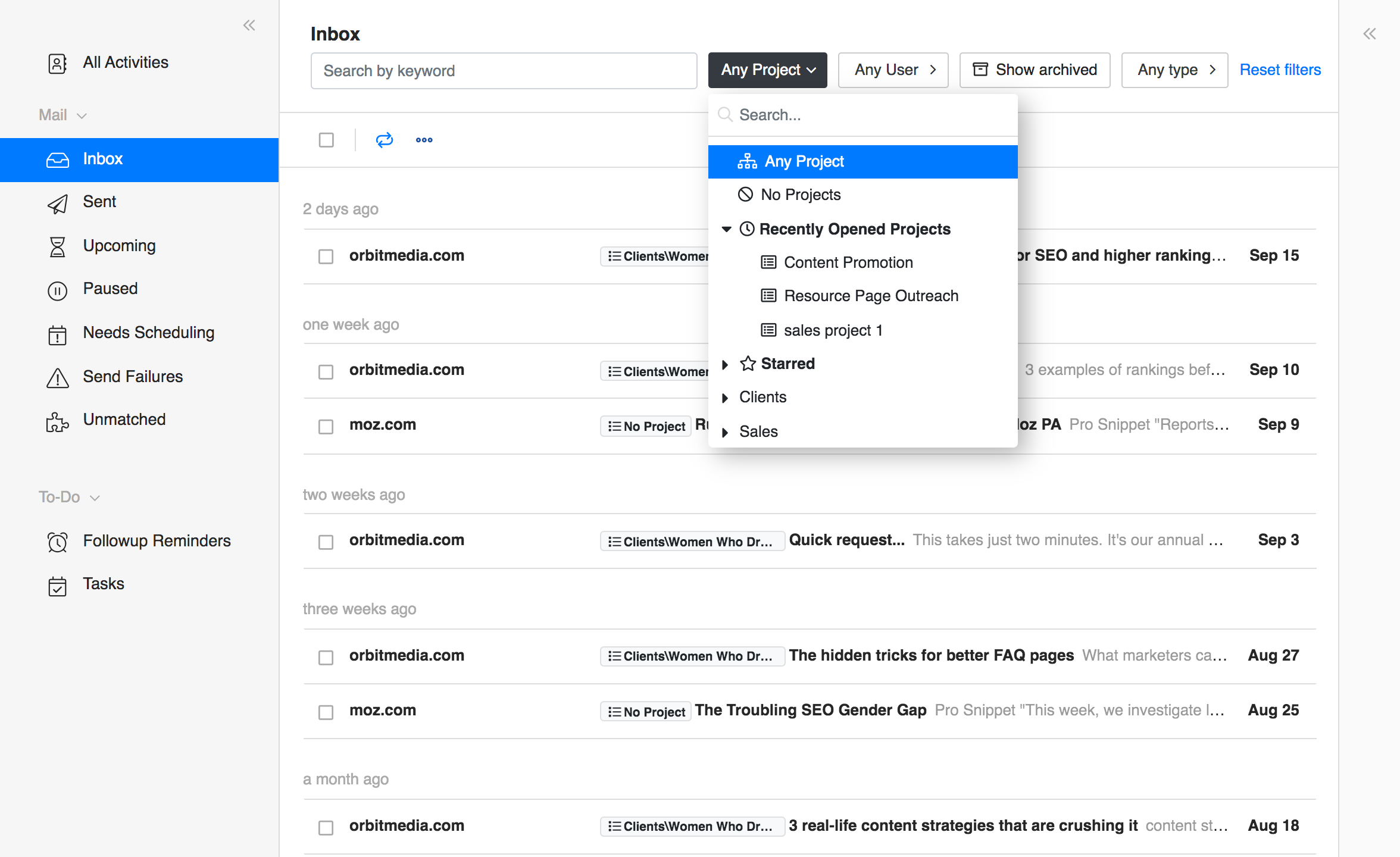Click the refresh sync arrows icon

(385, 140)
